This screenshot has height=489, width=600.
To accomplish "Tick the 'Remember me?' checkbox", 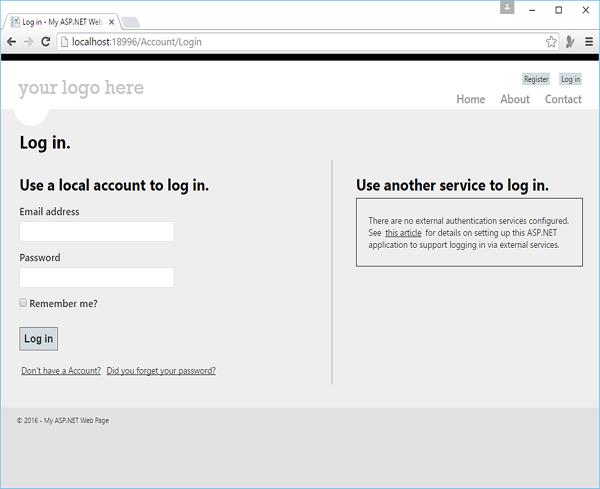I will [x=23, y=303].
